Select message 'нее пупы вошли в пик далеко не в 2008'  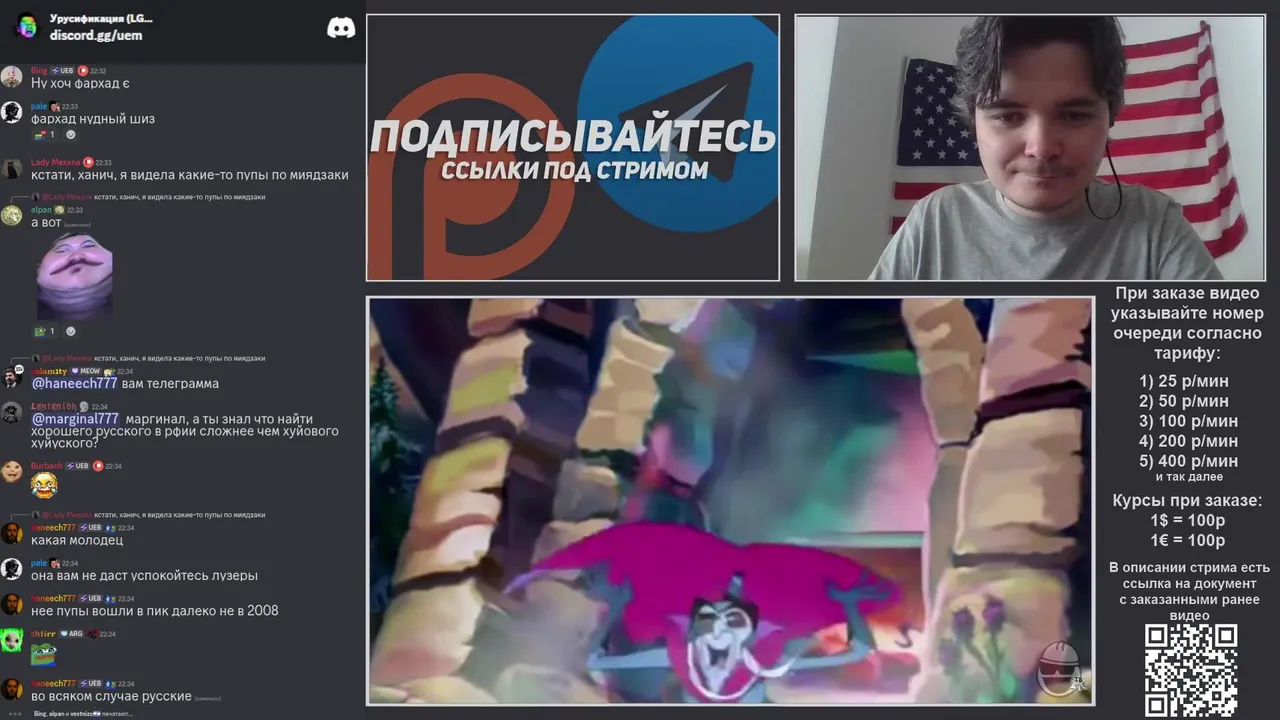click(155, 610)
